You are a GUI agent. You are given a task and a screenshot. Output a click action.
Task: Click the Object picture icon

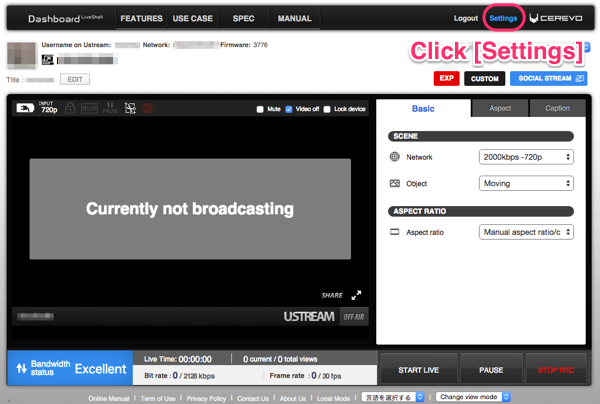point(395,183)
